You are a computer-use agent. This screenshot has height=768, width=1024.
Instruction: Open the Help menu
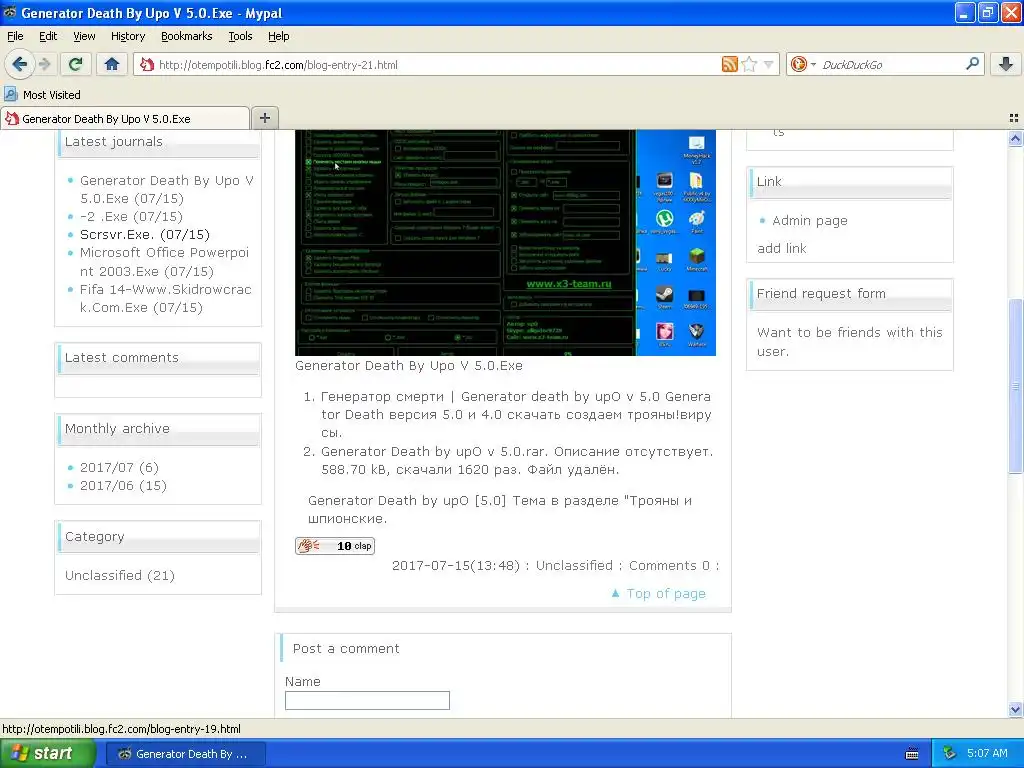[x=278, y=36]
